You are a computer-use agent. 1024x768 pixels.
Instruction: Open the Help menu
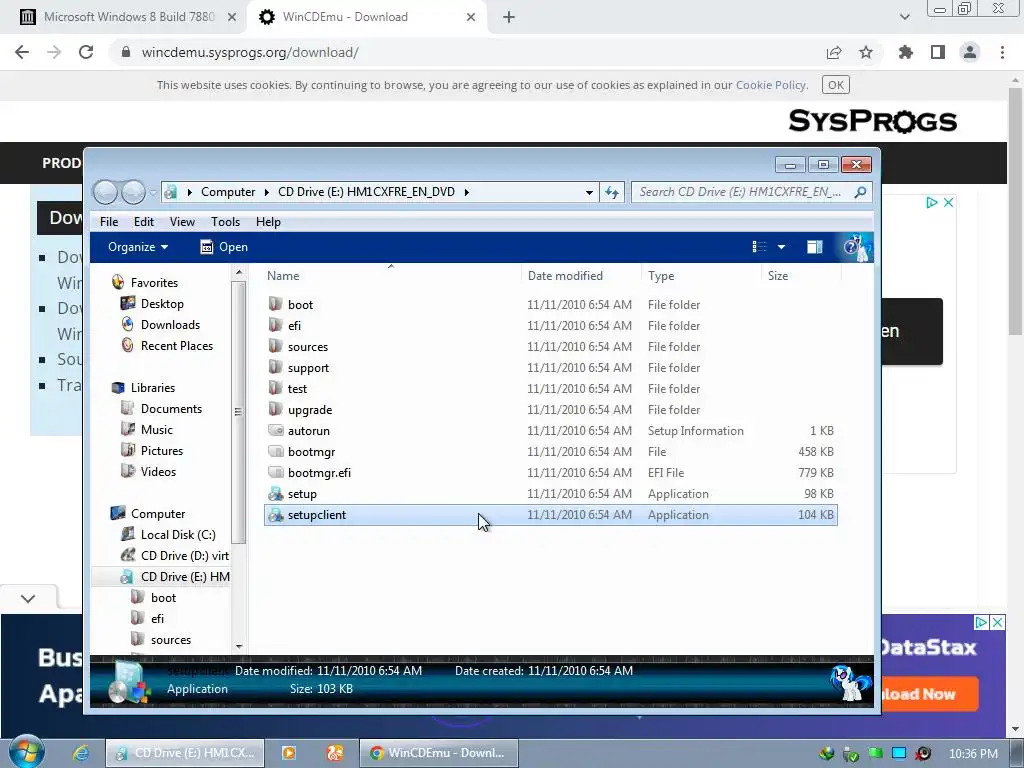[x=268, y=222]
